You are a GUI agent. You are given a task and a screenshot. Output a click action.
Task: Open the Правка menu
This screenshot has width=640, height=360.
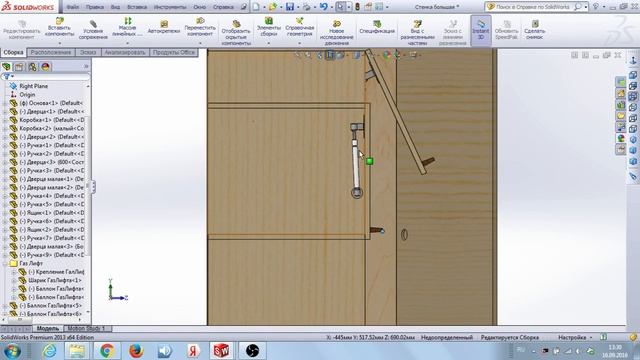tap(95, 7)
